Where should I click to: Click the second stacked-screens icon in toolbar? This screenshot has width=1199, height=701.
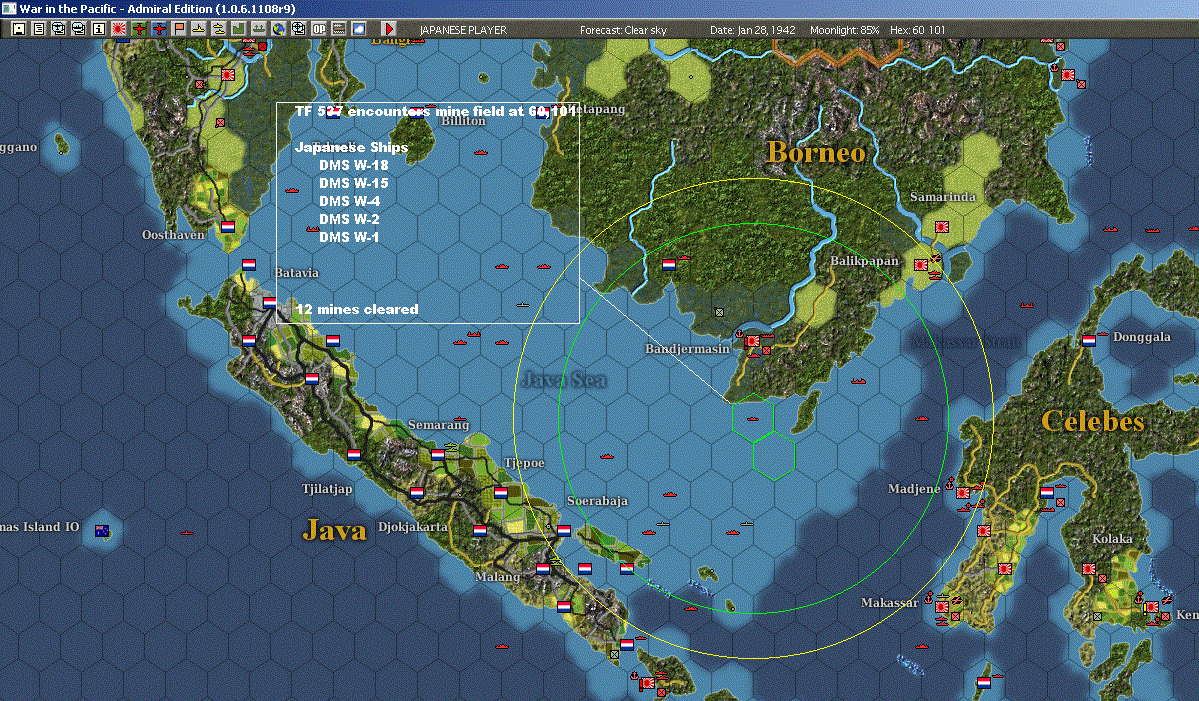click(79, 29)
